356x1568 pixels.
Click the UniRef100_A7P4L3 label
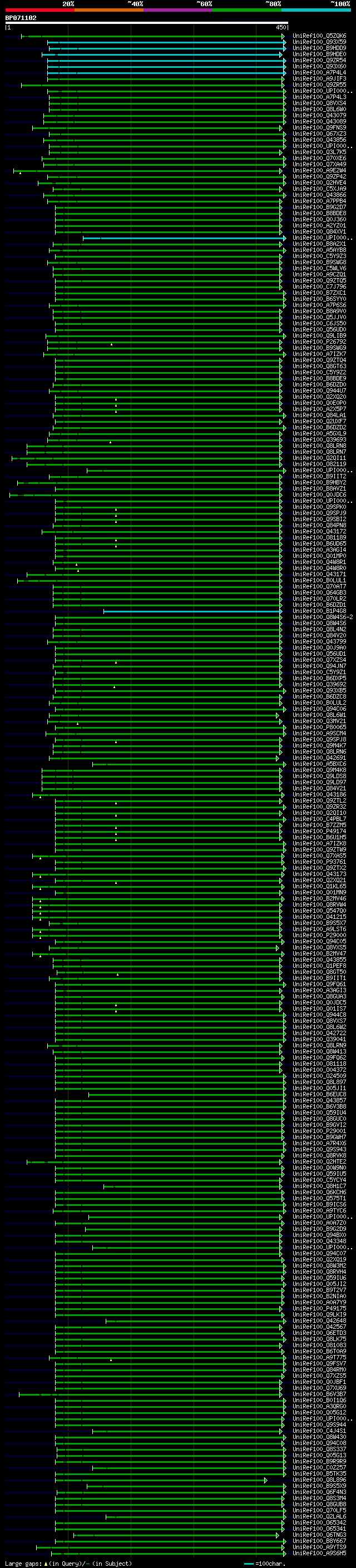point(319,97)
